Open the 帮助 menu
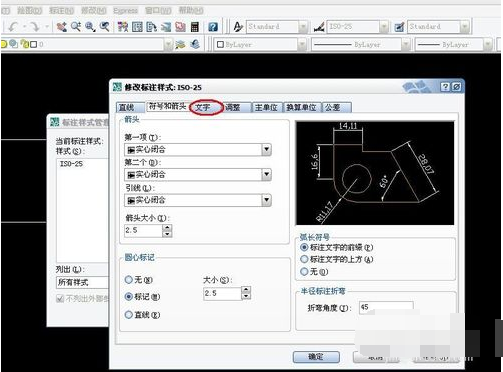This screenshot has height=372, width=503. point(191,11)
